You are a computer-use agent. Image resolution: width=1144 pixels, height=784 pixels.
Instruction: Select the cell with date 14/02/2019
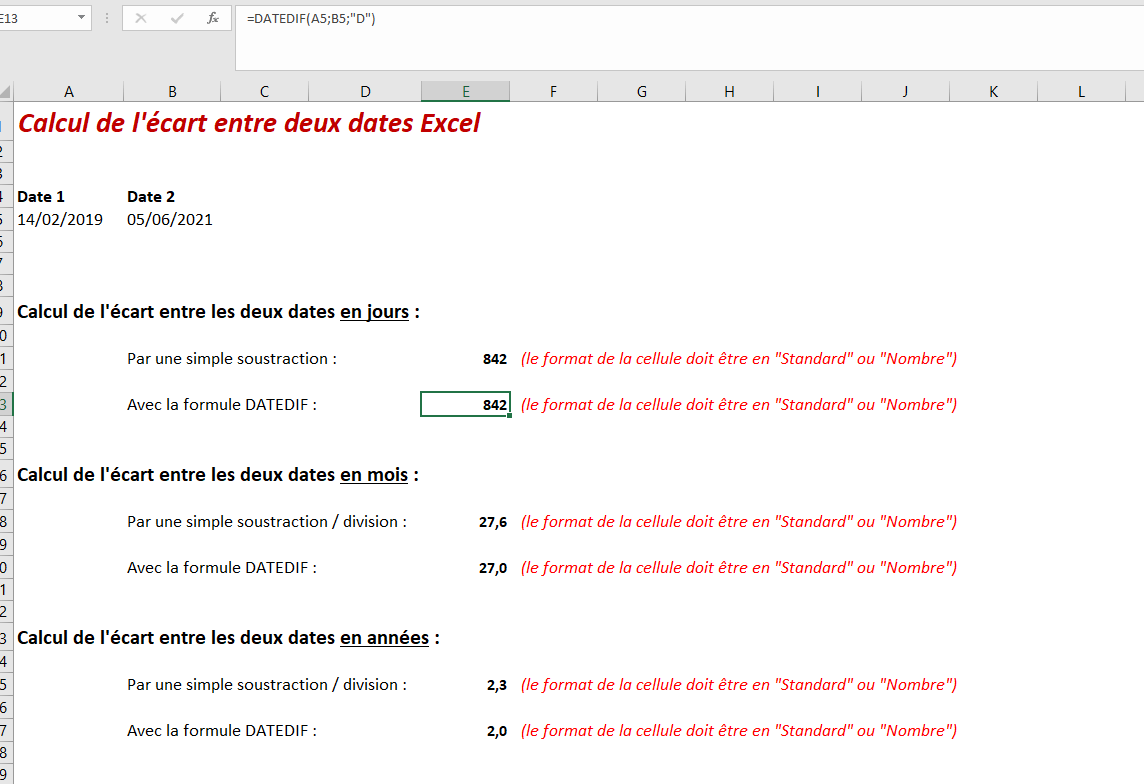coord(60,220)
